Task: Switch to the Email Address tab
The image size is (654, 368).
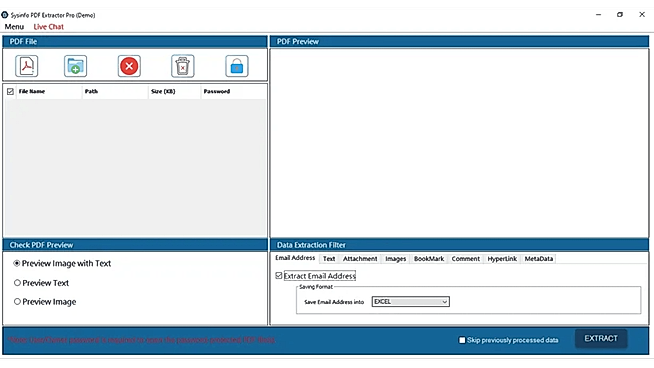Action: 295,258
